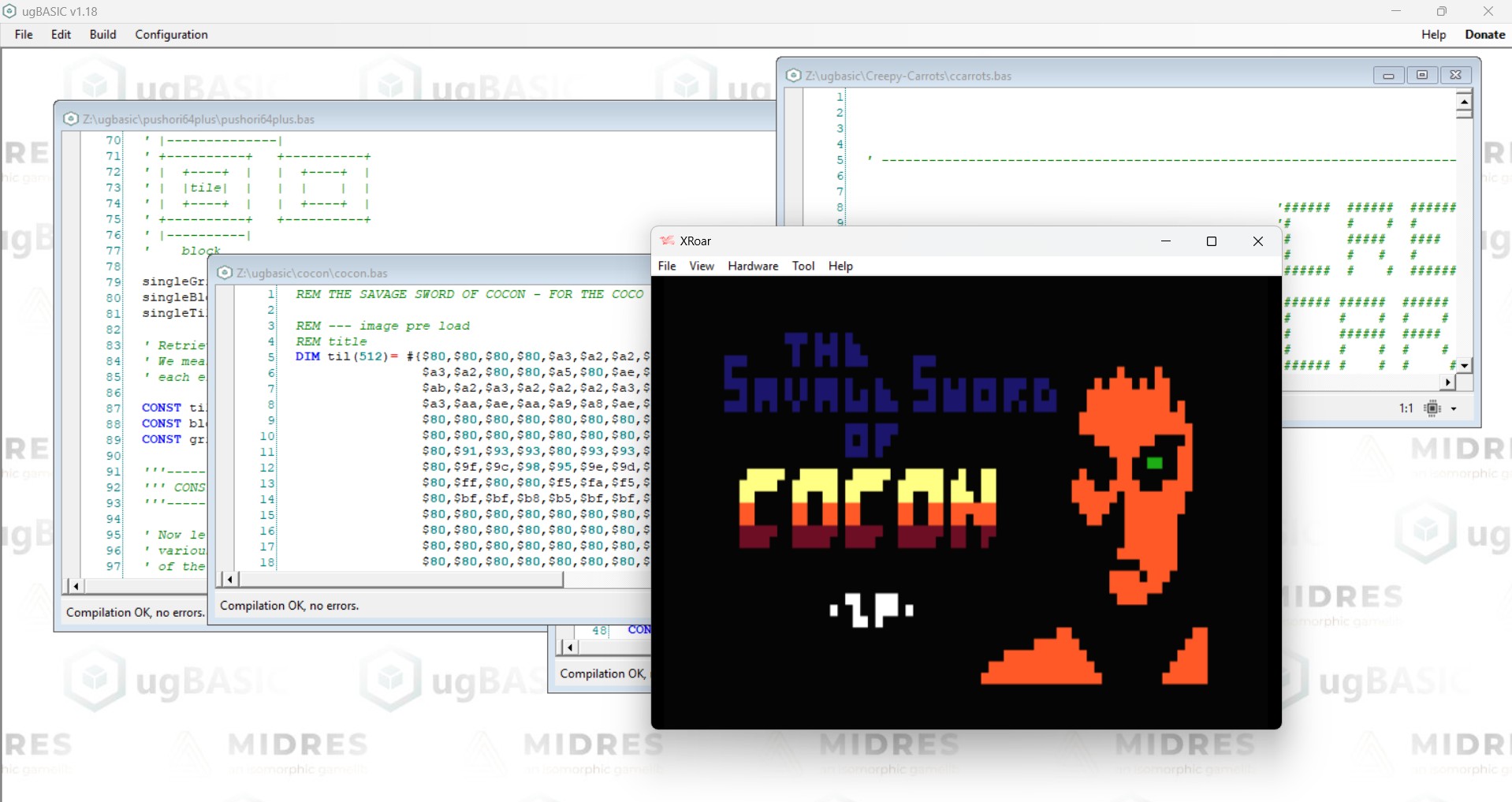Click the CONST keyword on line 87

pyautogui.click(x=162, y=408)
